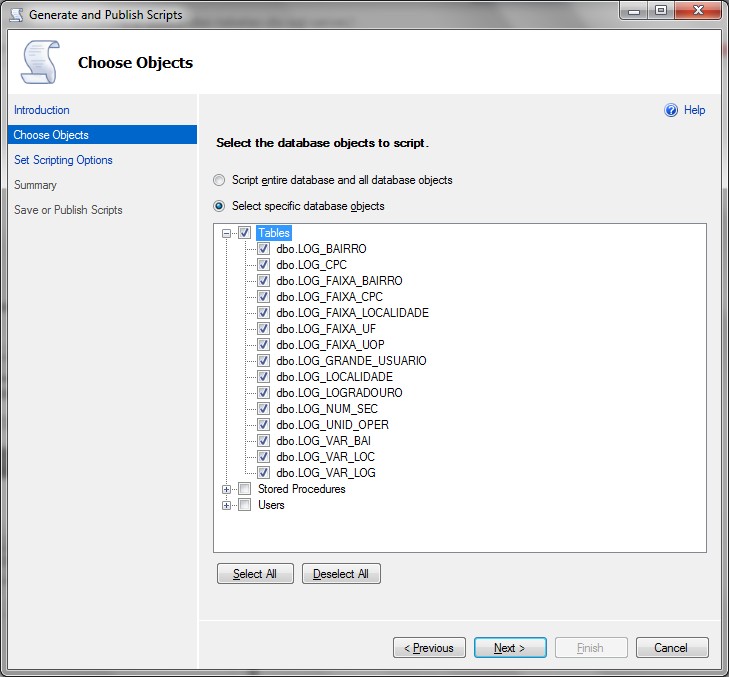Uncheck the Tables parent checkbox
The width and height of the screenshot is (729, 677).
[245, 232]
